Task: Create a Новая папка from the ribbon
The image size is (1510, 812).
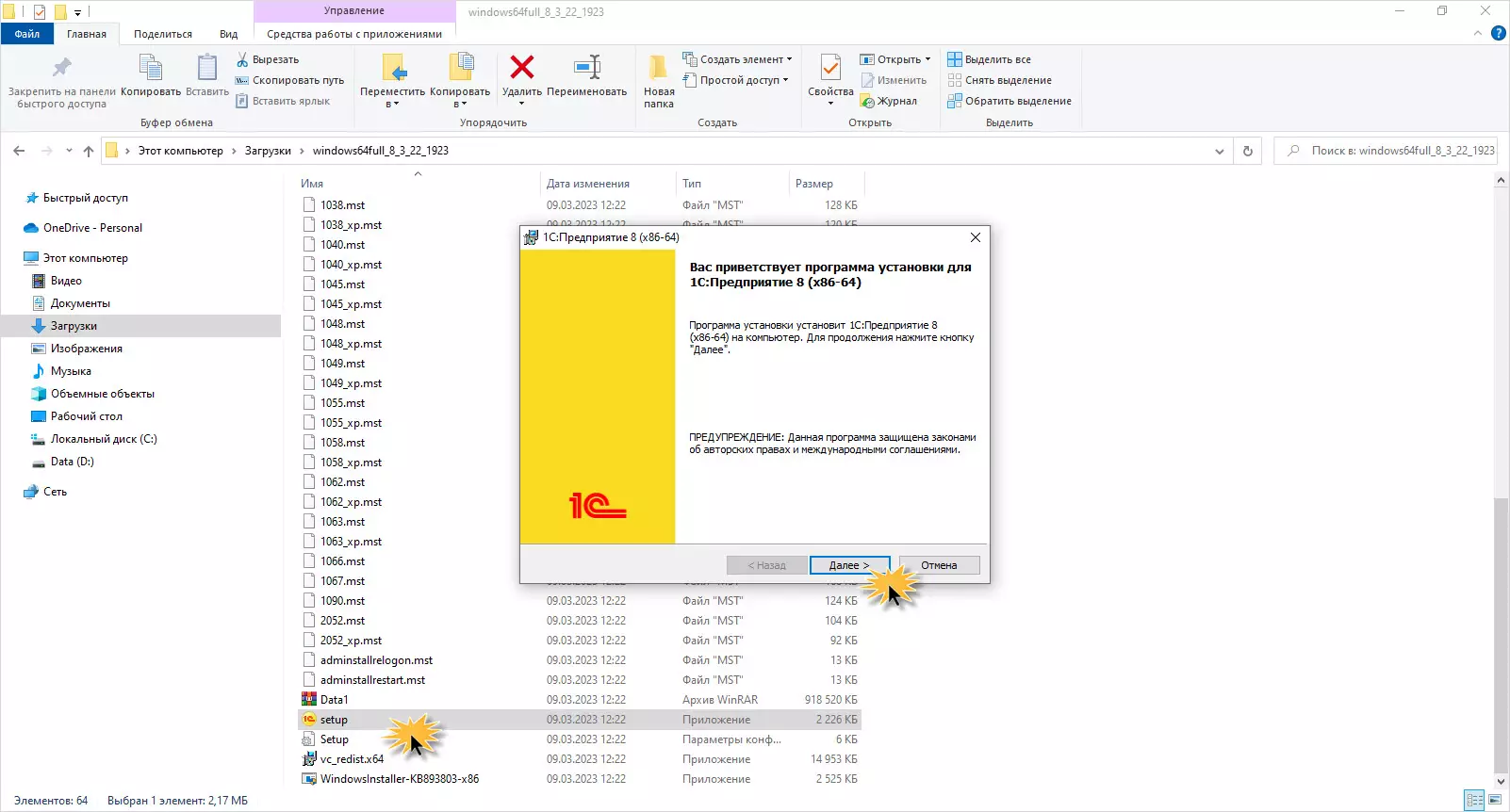Action: tap(659, 81)
